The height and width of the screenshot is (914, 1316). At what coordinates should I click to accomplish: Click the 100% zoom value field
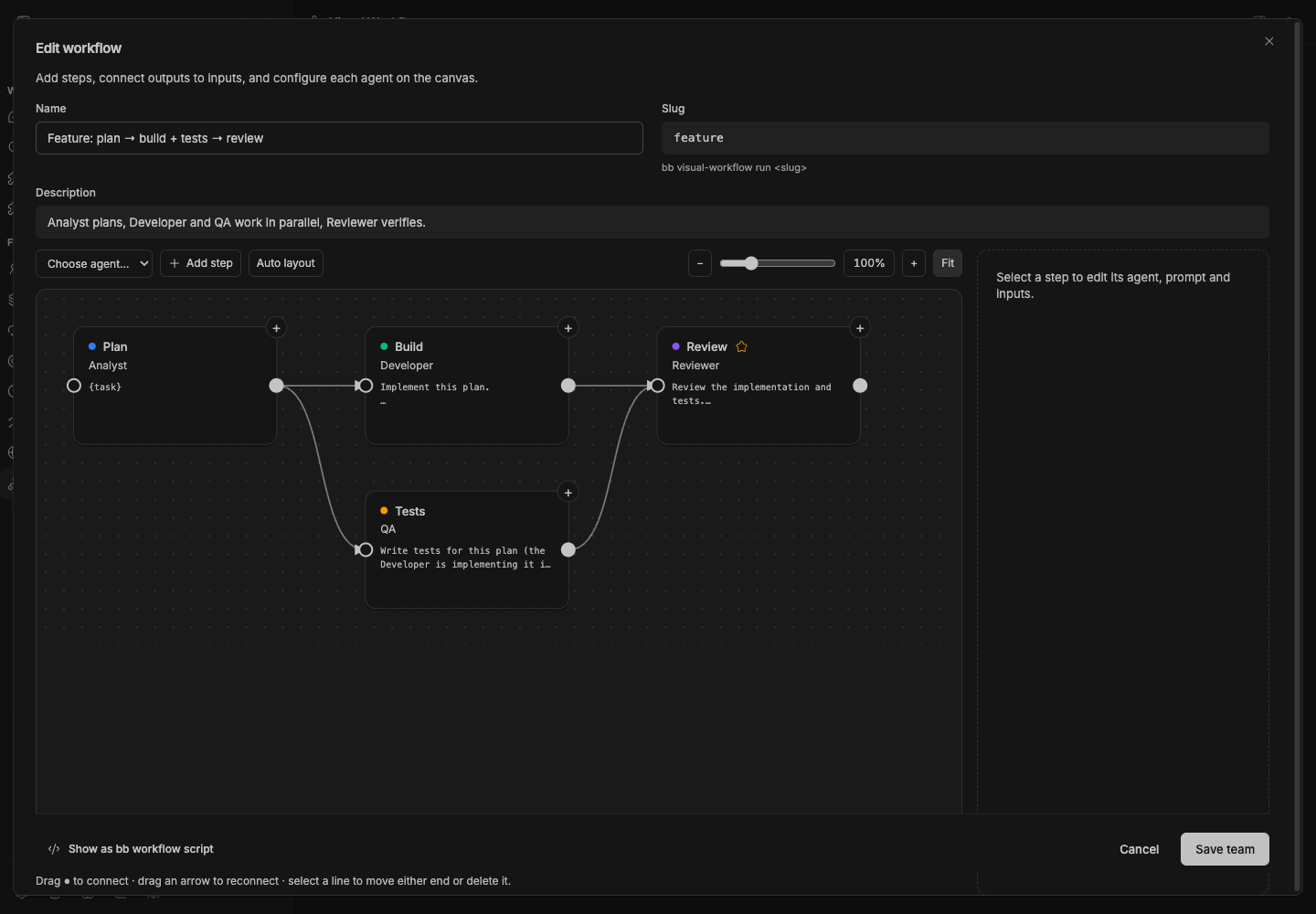(x=869, y=263)
